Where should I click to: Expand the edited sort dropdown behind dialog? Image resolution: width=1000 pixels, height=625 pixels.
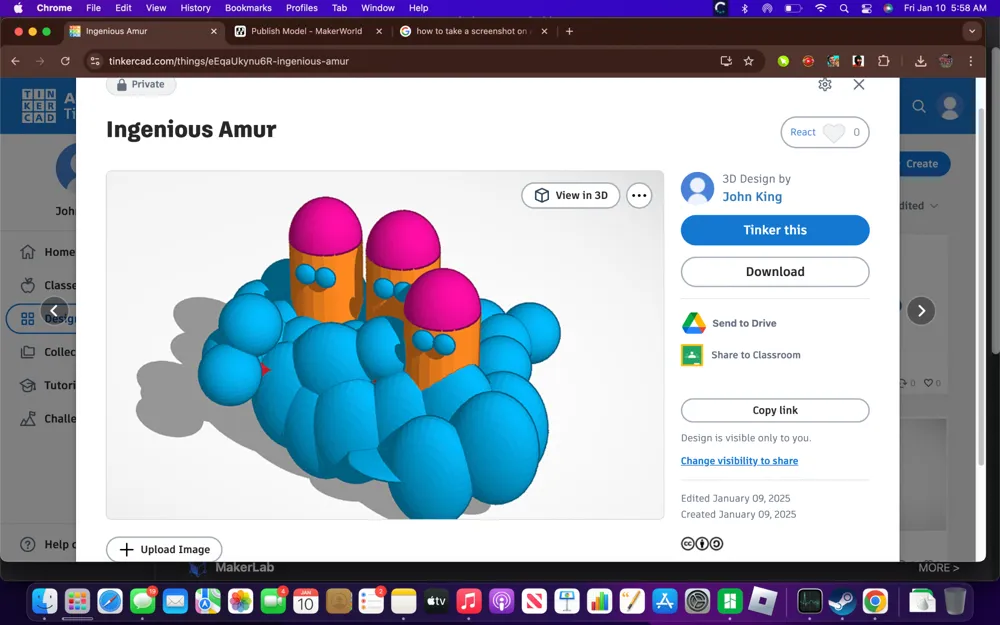point(919,205)
